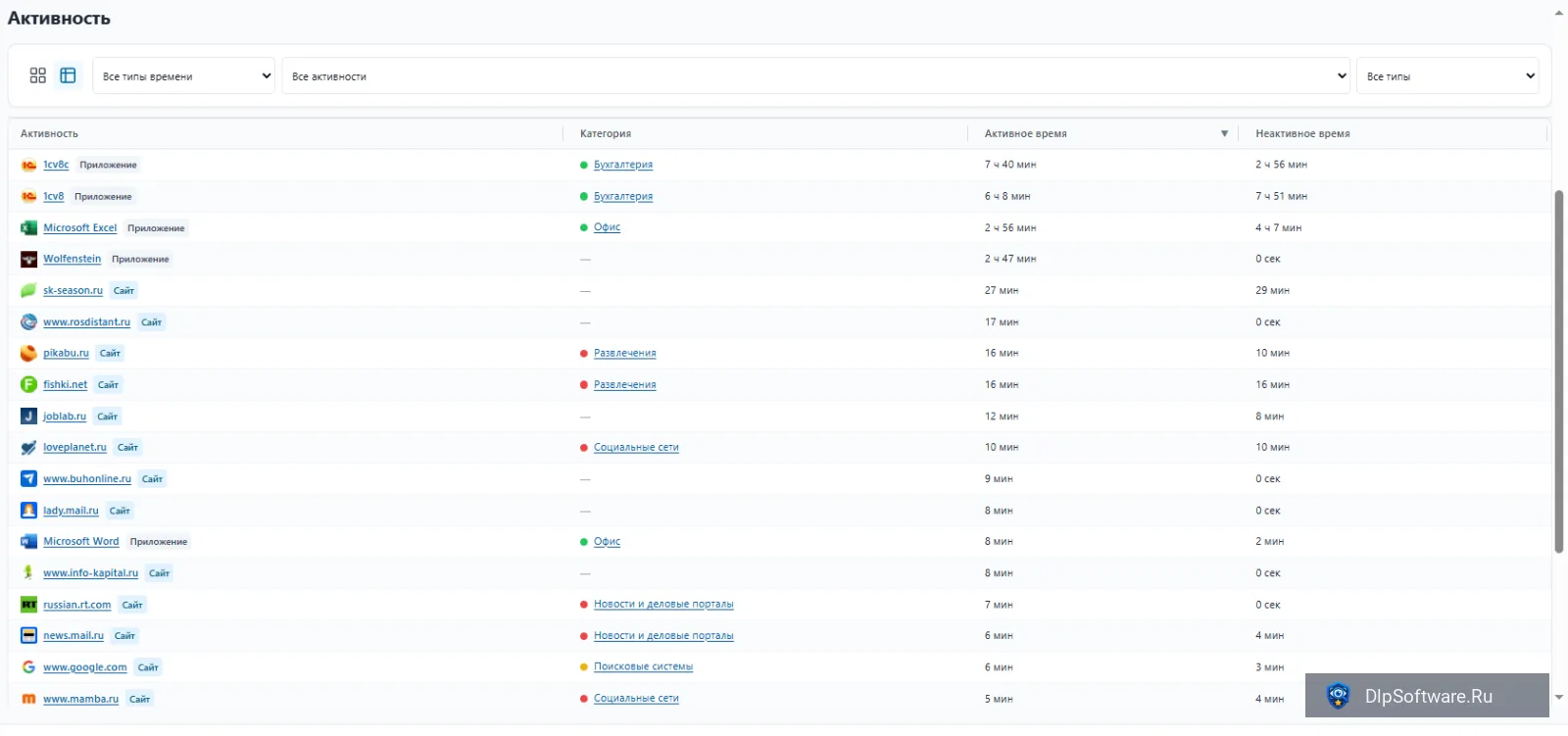This screenshot has width=1568, height=736.
Task: Click the Wolfenstein app icon
Action: coord(28,259)
